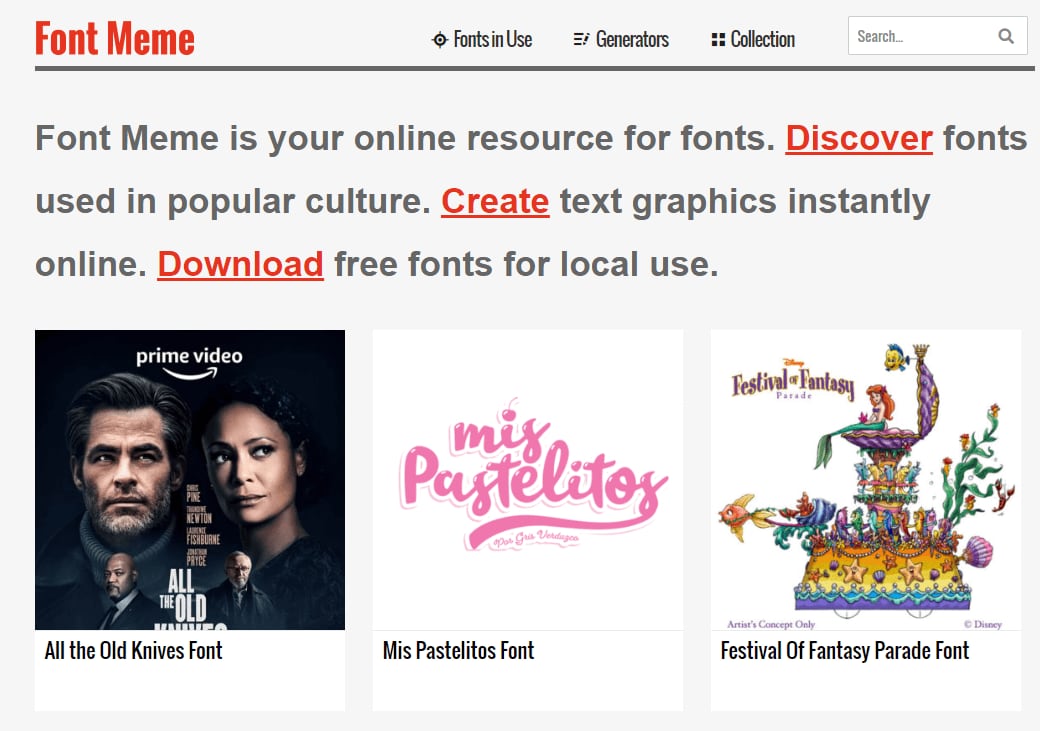Open the Festival of Fantasy Parade thumbnail
1040x731 pixels.
click(x=866, y=480)
